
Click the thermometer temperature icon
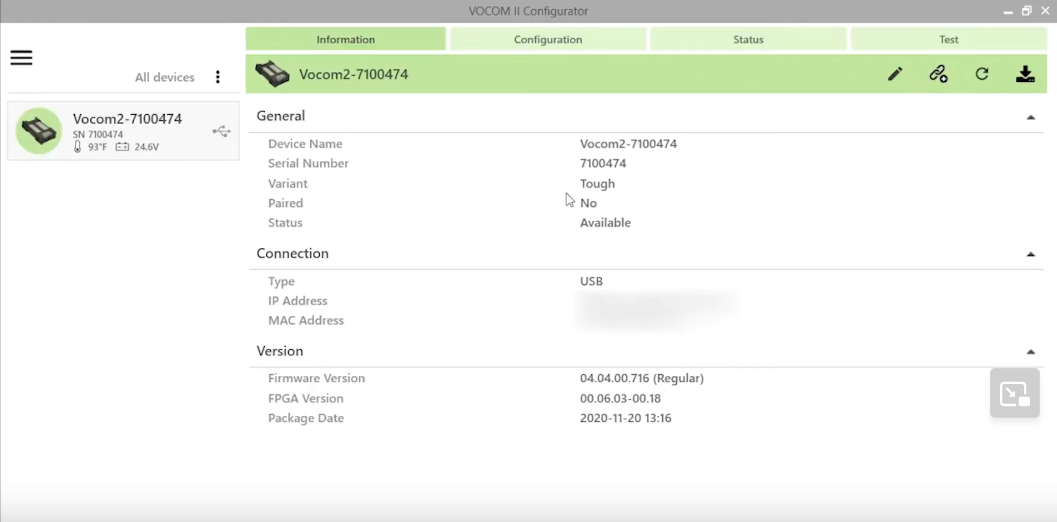point(77,146)
